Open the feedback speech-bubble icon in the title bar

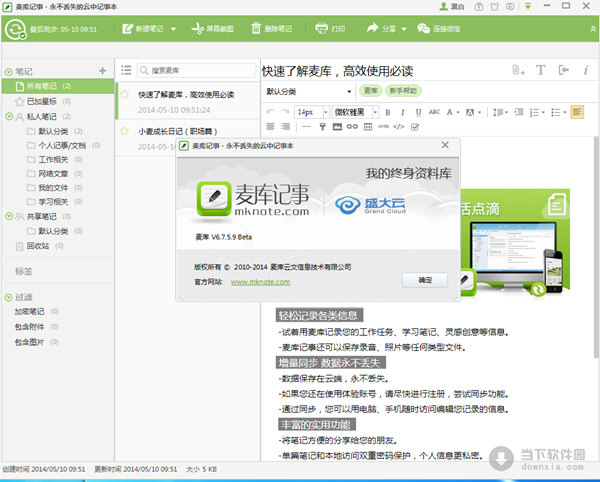pos(510,7)
